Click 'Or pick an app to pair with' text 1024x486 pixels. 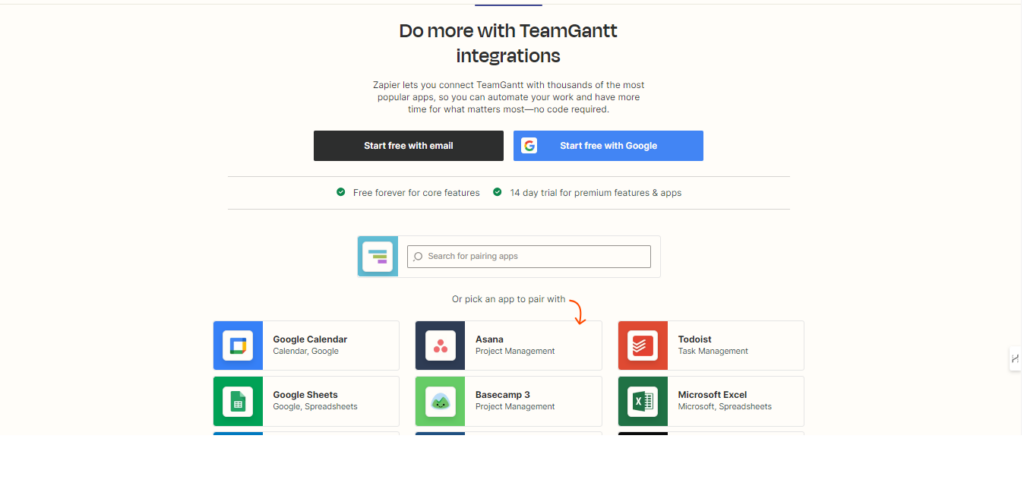tap(509, 299)
